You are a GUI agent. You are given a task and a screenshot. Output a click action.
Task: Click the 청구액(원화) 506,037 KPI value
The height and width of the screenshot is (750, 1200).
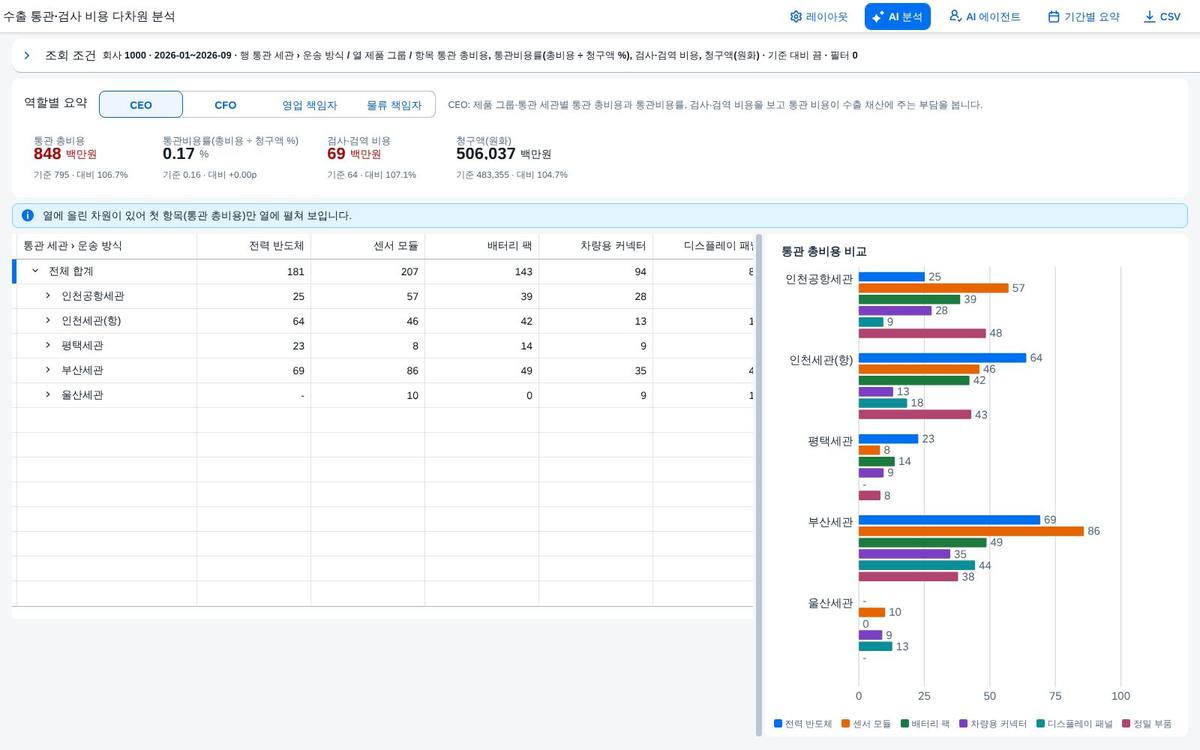tap(486, 154)
